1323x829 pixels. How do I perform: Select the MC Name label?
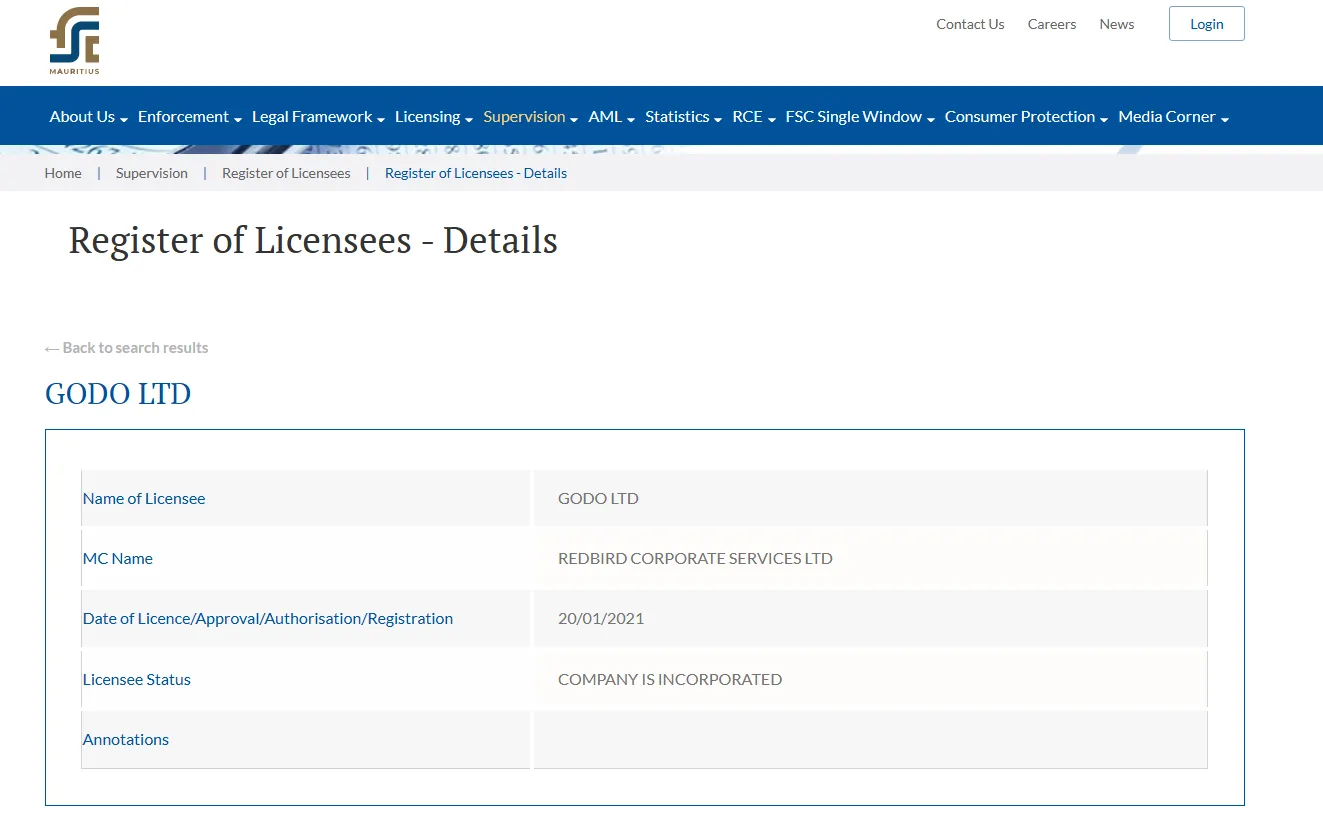point(118,558)
